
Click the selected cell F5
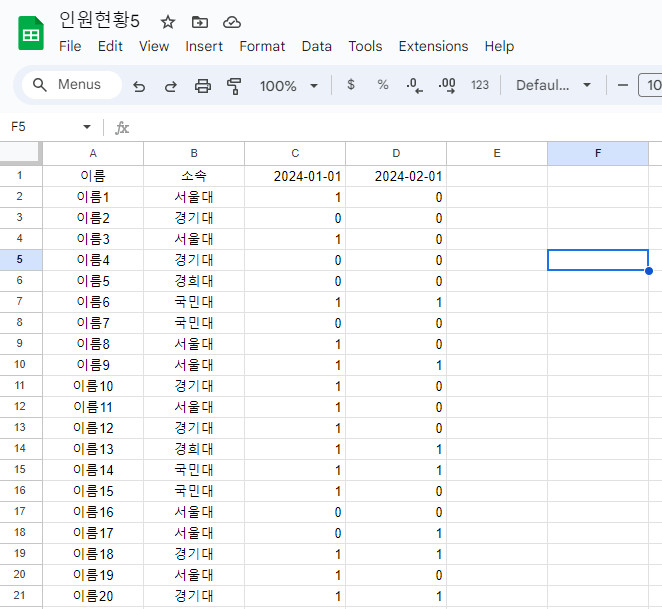598,260
